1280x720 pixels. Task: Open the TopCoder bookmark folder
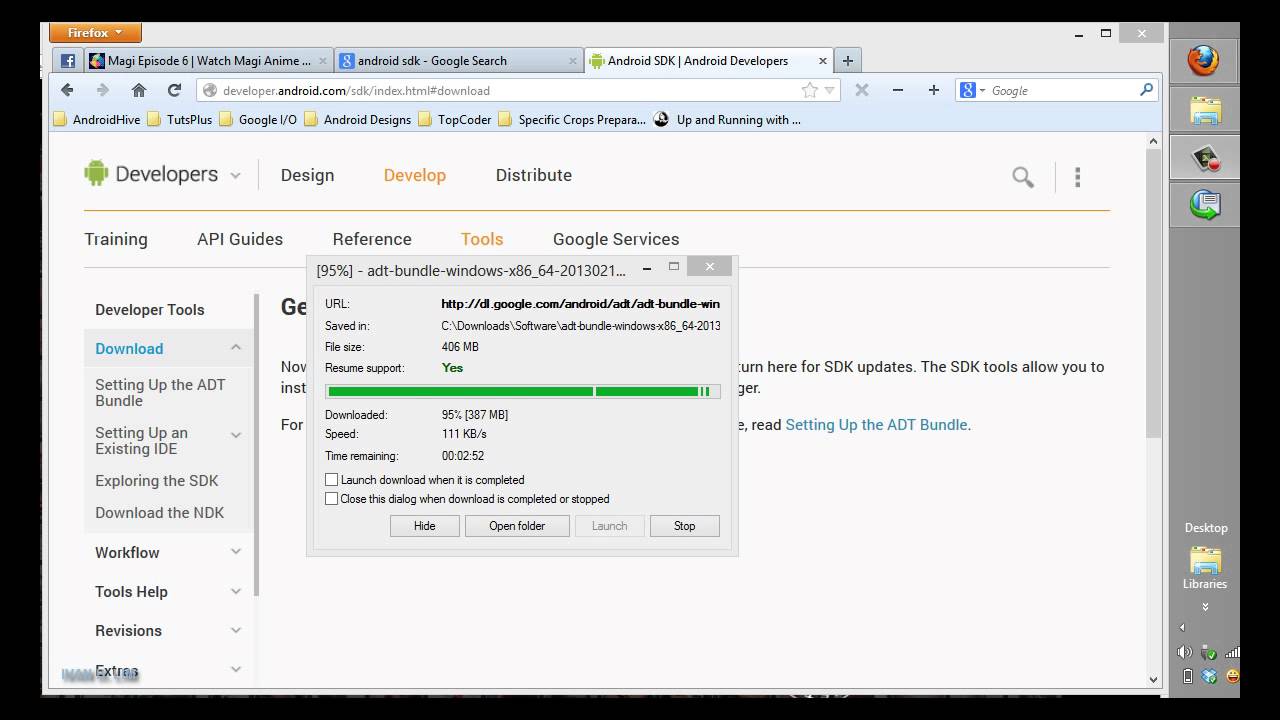455,120
